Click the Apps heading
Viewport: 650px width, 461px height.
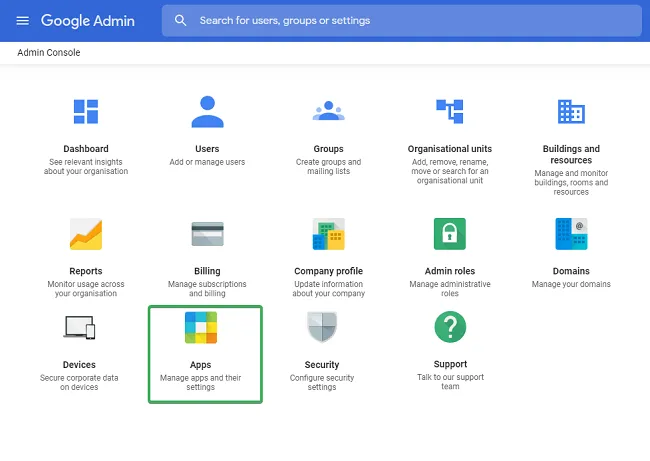point(201,365)
